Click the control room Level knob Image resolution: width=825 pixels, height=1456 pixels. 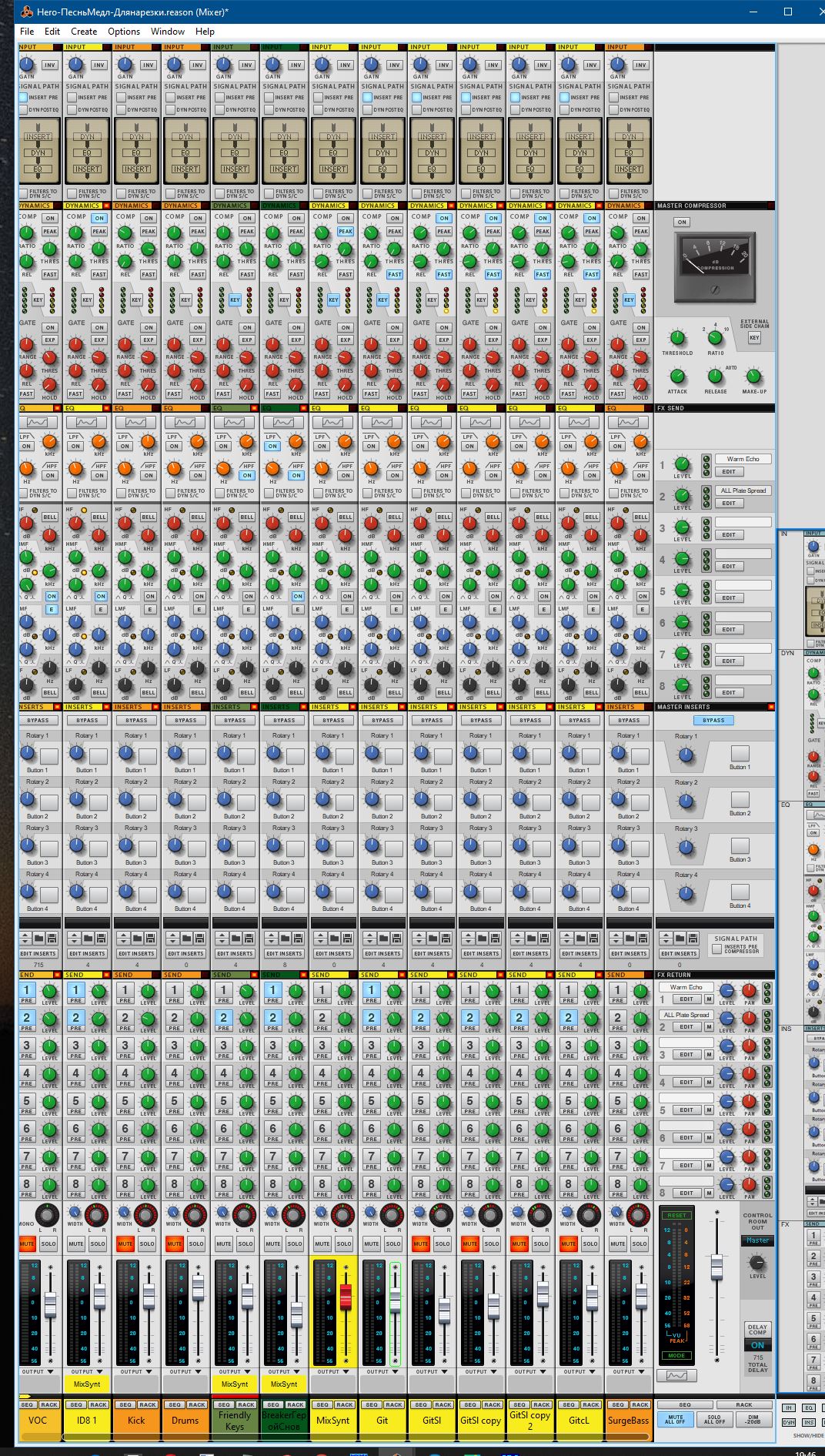757,1263
